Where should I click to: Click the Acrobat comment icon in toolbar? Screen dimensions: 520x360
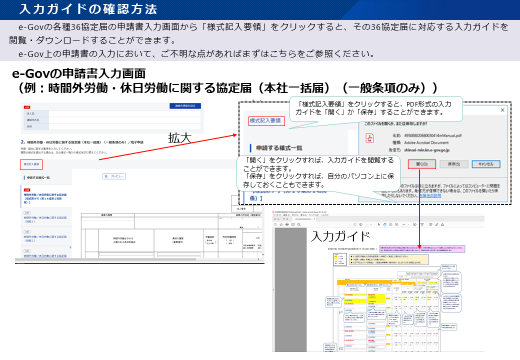(x=430, y=225)
